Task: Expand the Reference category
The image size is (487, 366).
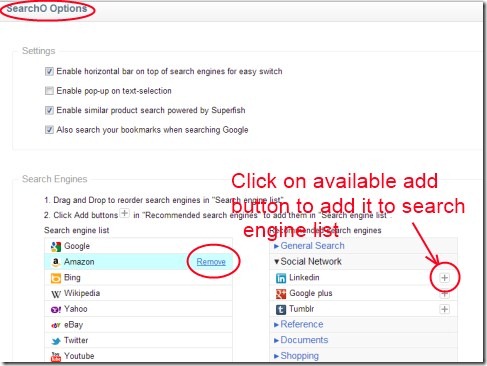Action: click(x=298, y=324)
